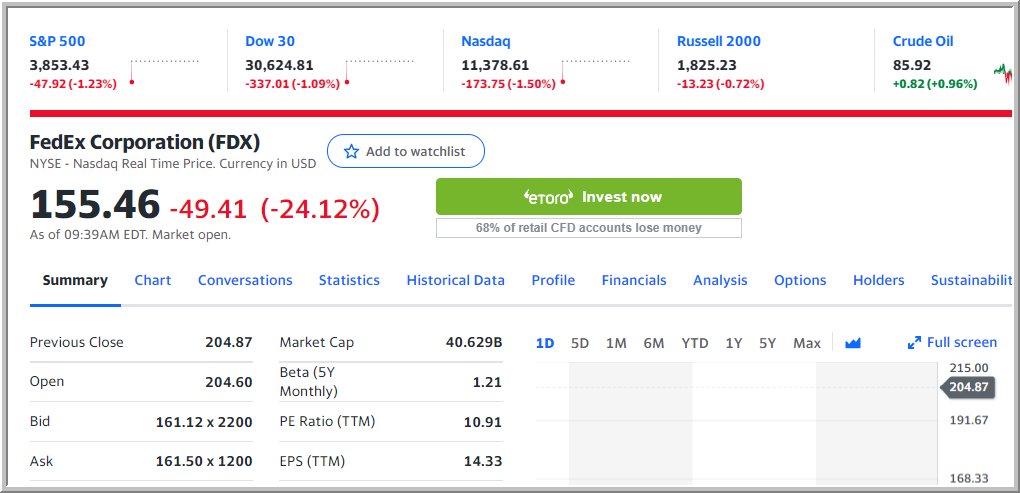
Task: Click the Dow 30 mini sparkline chart
Action: tap(379, 72)
